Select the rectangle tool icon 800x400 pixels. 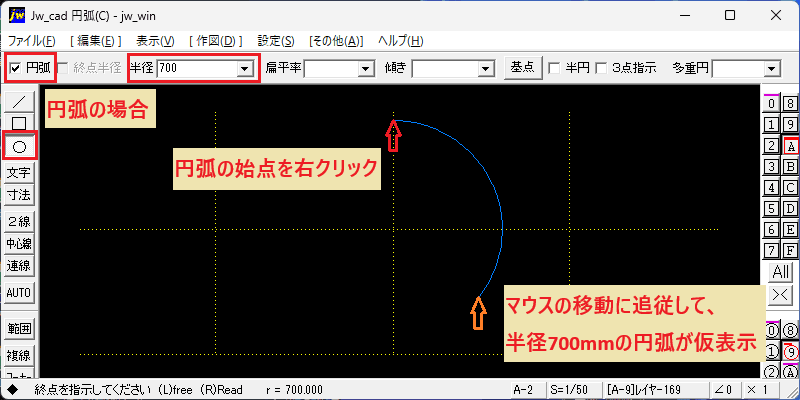coord(19,122)
